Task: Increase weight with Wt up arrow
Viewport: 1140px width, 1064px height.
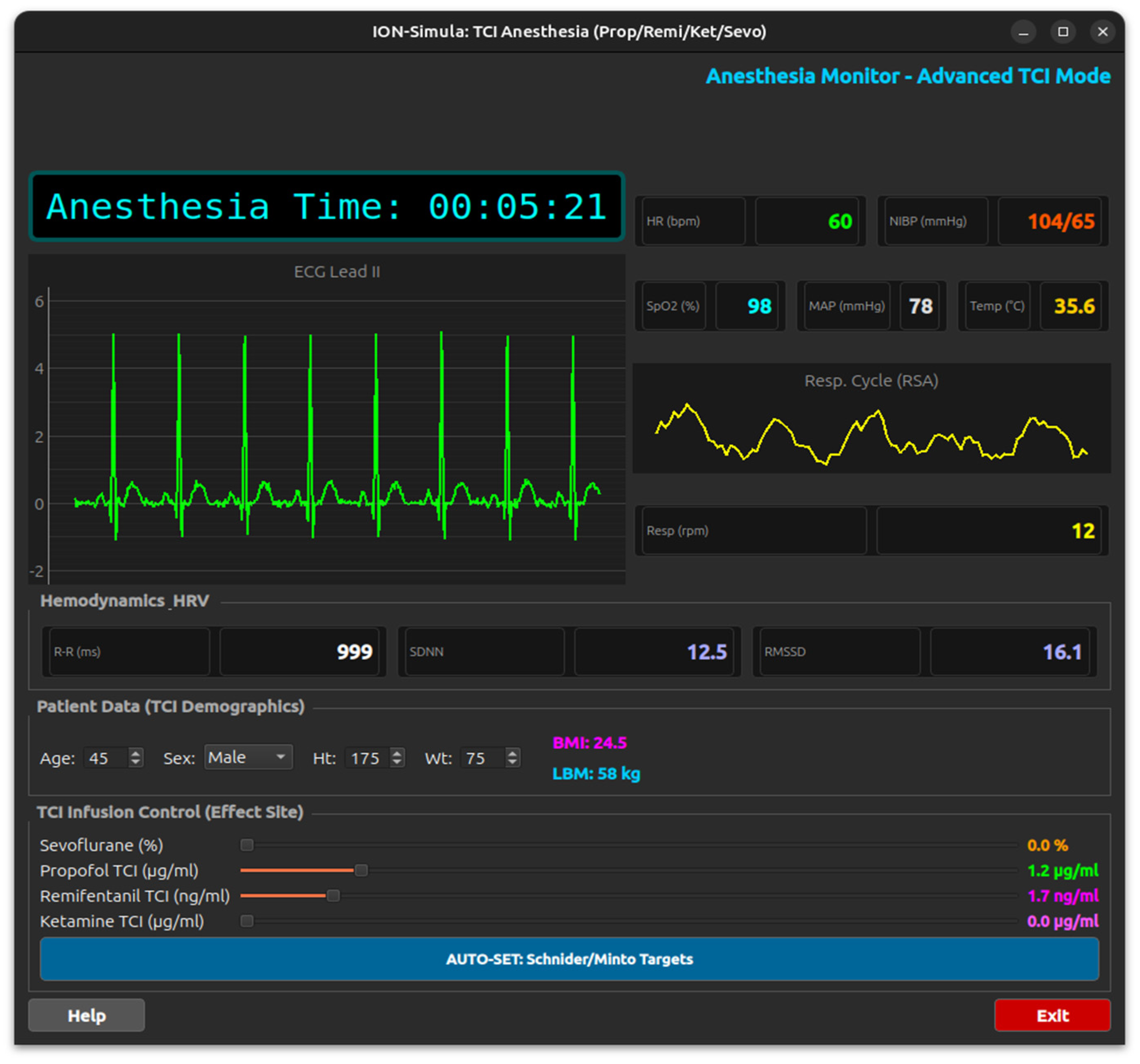Action: [513, 753]
